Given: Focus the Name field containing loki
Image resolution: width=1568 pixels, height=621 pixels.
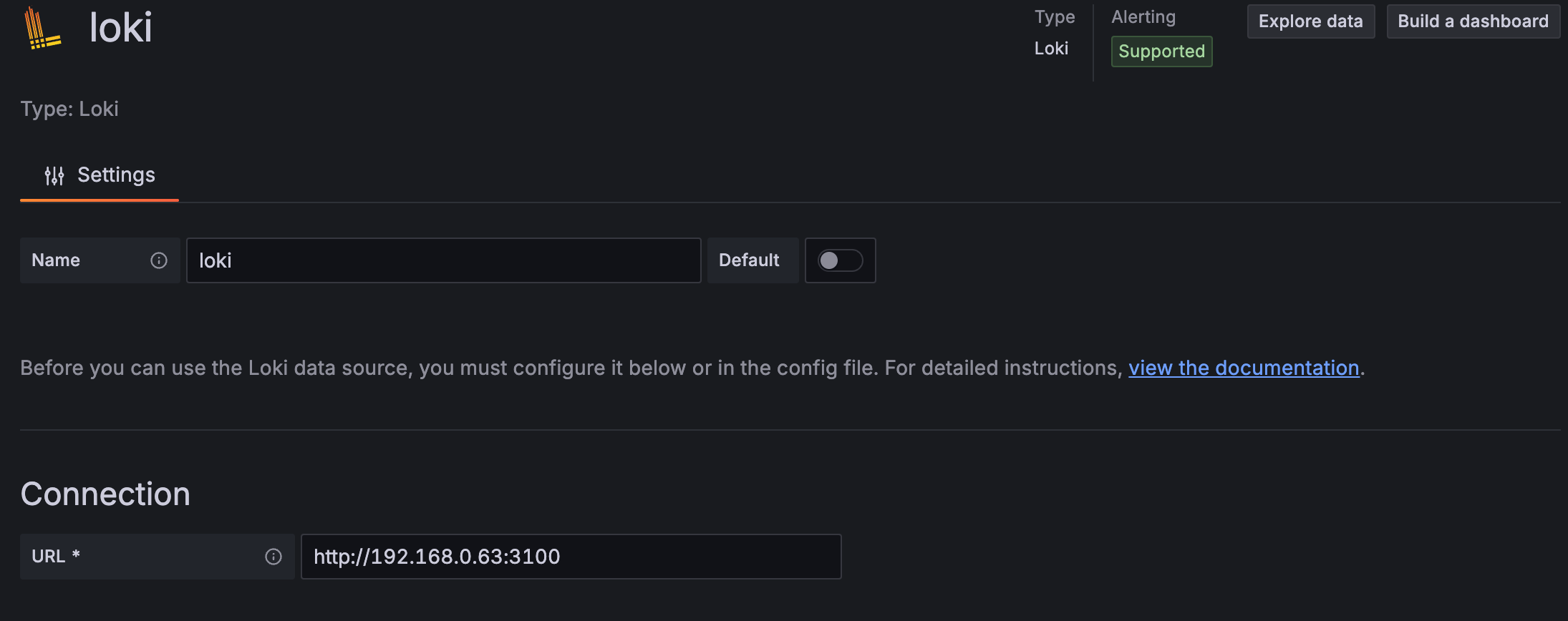Looking at the screenshot, I should click(x=443, y=260).
